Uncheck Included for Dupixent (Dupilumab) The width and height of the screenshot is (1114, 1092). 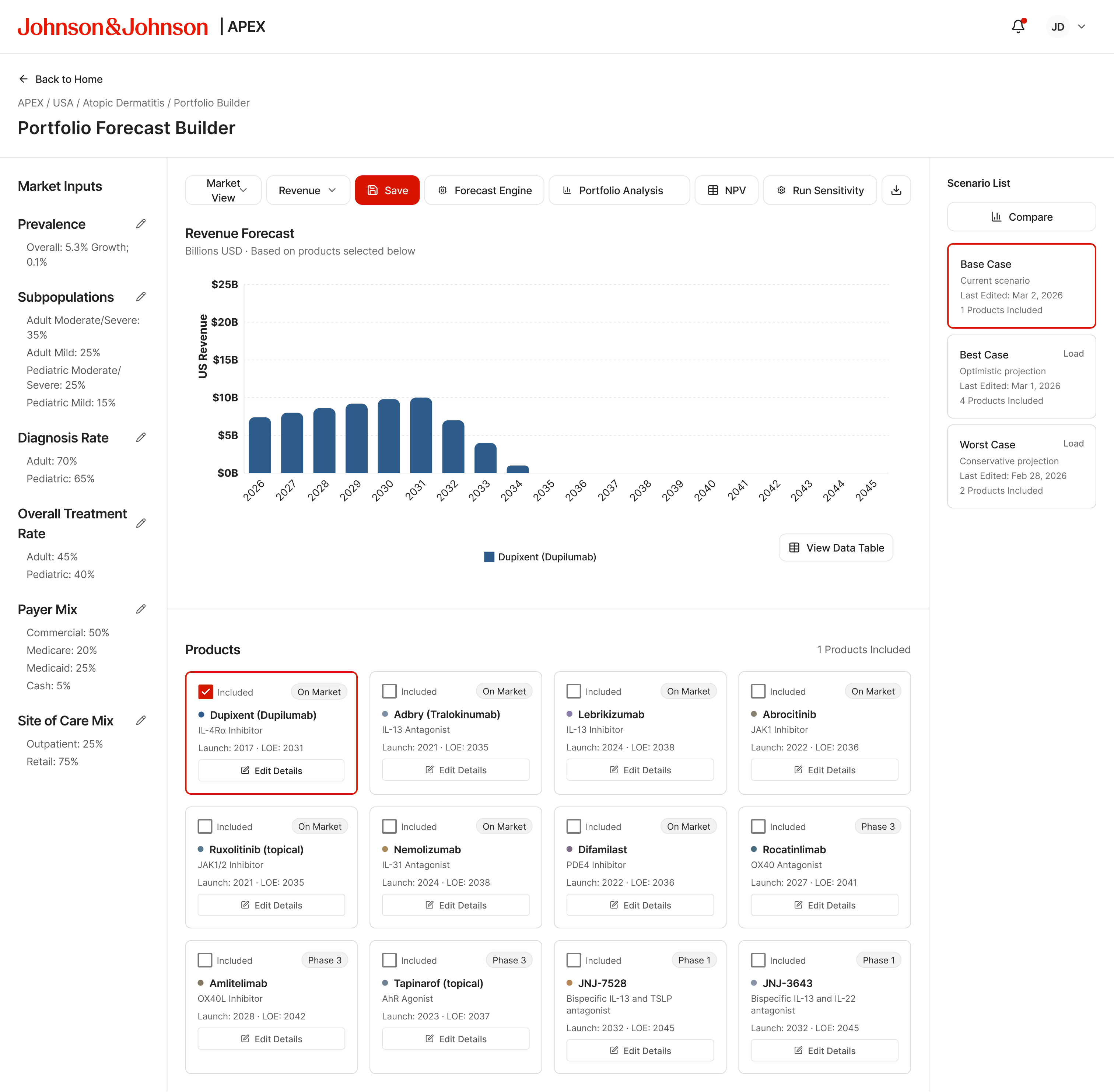click(x=205, y=692)
